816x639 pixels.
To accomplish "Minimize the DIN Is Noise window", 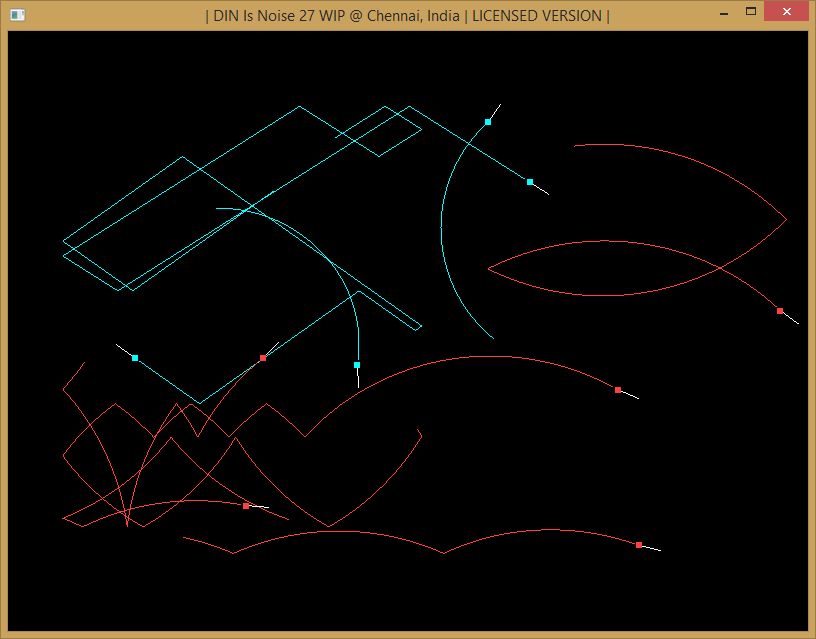I will (723, 12).
